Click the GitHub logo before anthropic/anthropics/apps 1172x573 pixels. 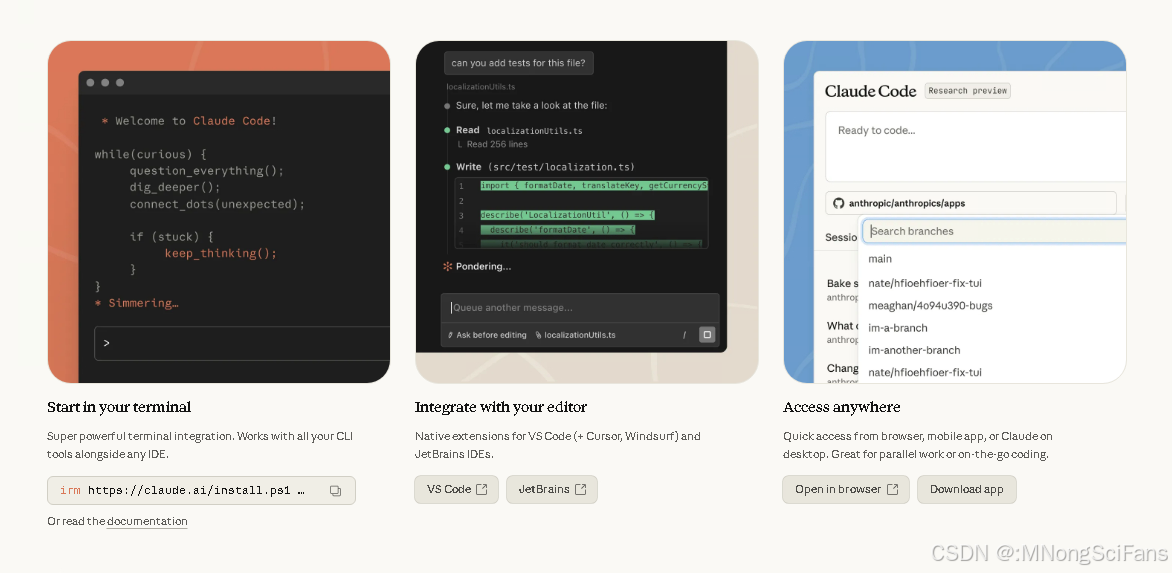point(839,203)
